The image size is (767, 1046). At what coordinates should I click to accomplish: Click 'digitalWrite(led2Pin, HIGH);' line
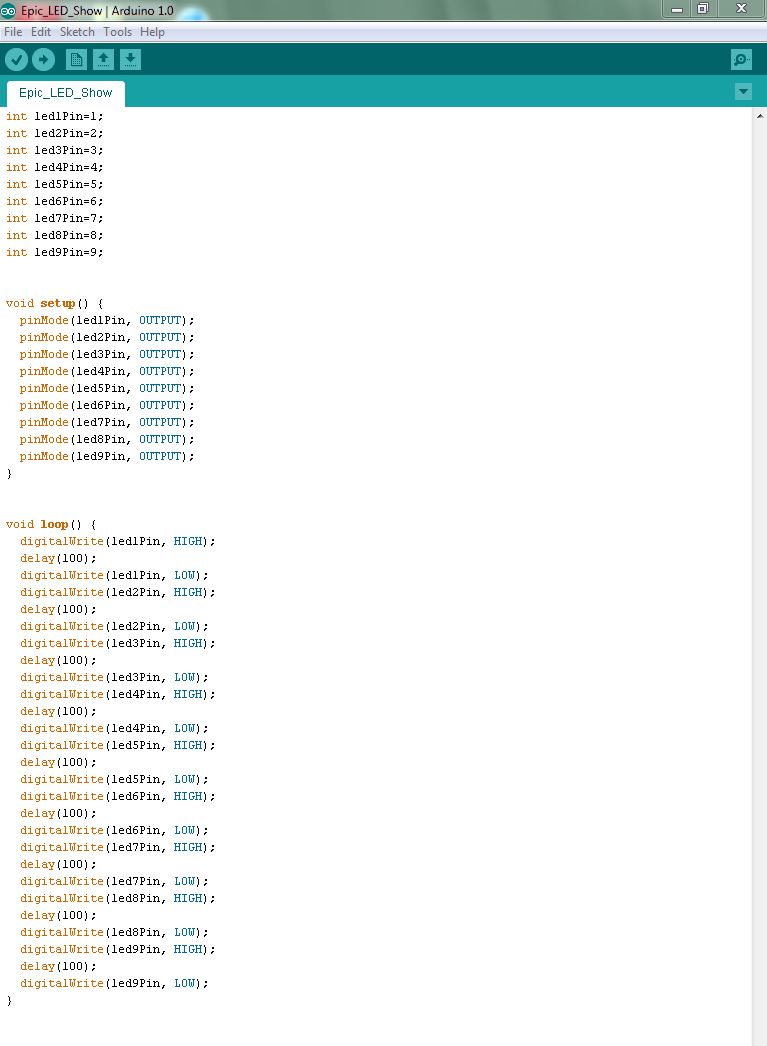117,592
